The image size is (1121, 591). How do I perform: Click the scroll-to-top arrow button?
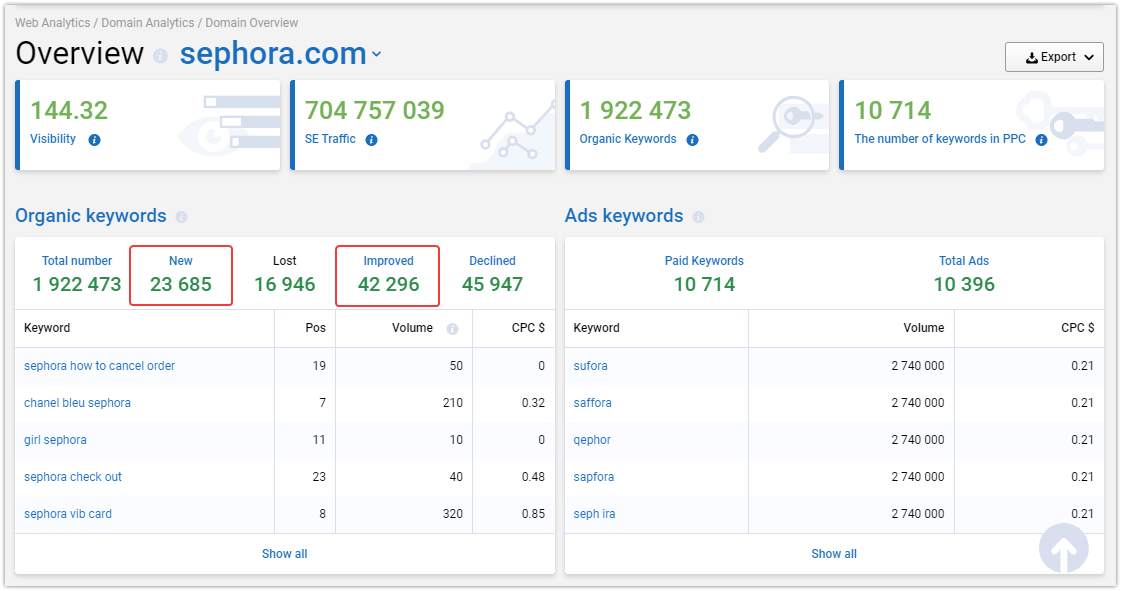pyautogui.click(x=1064, y=549)
